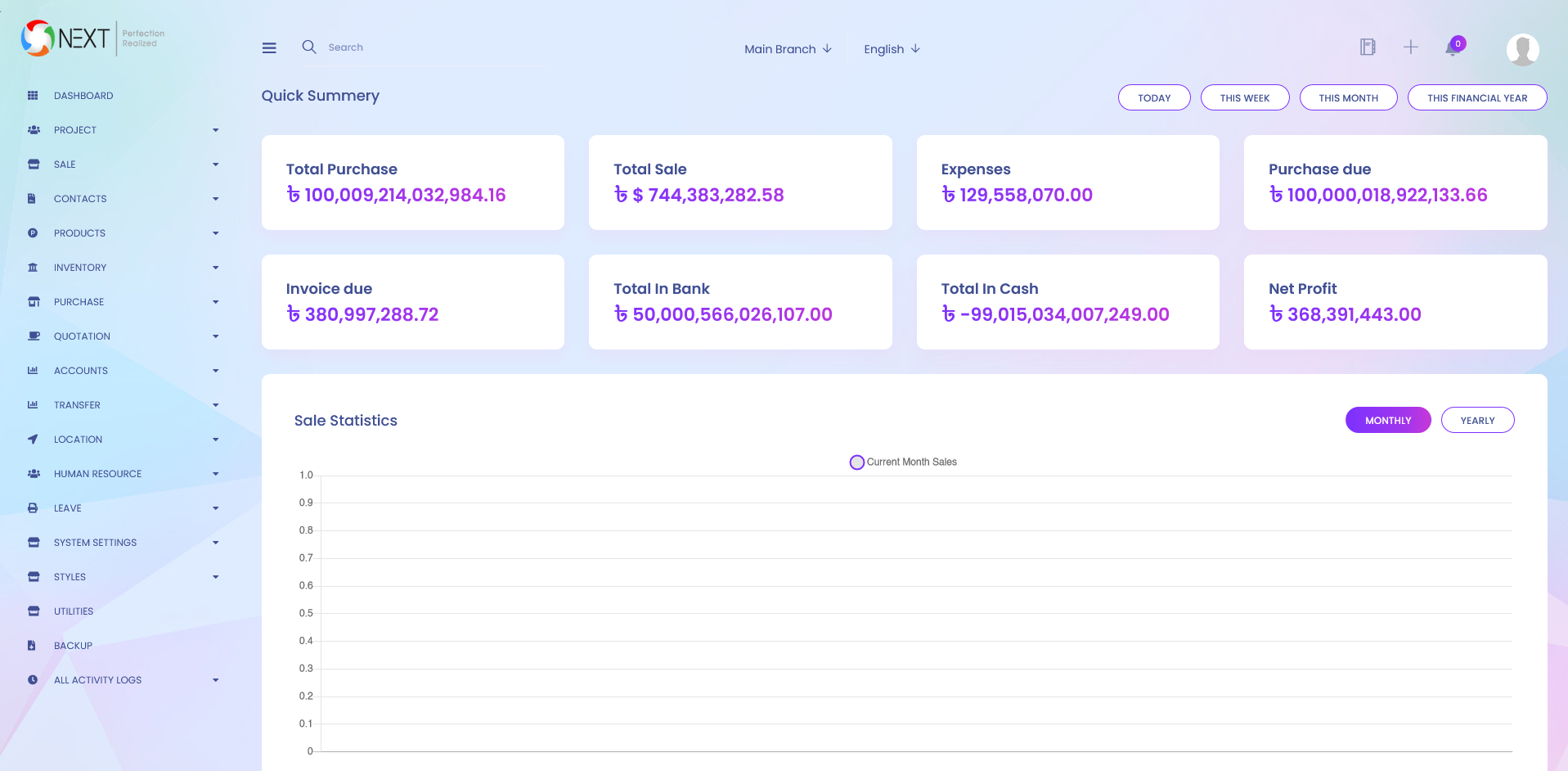
Task: Select Monthly sale statistics view
Action: coord(1387,421)
